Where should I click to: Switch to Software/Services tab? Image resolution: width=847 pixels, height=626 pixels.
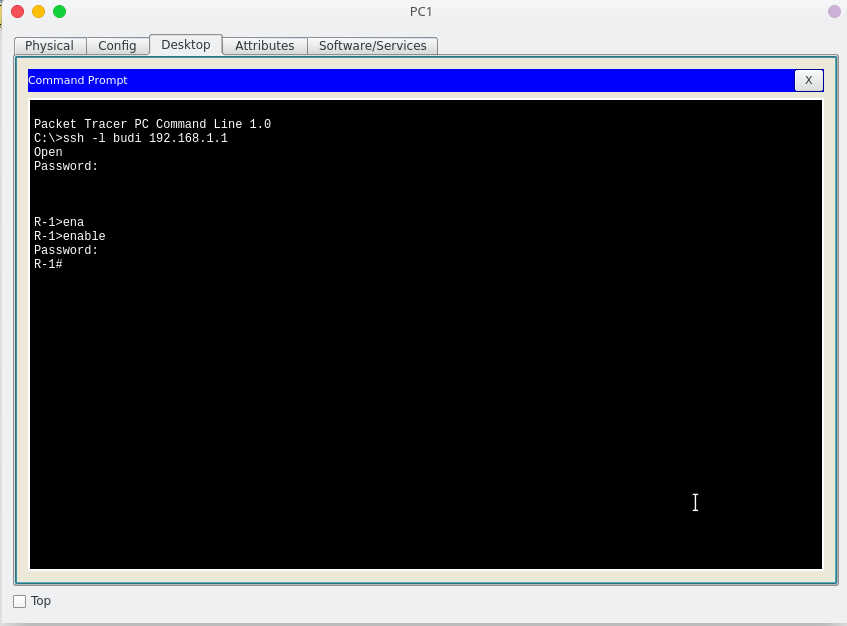pos(373,46)
